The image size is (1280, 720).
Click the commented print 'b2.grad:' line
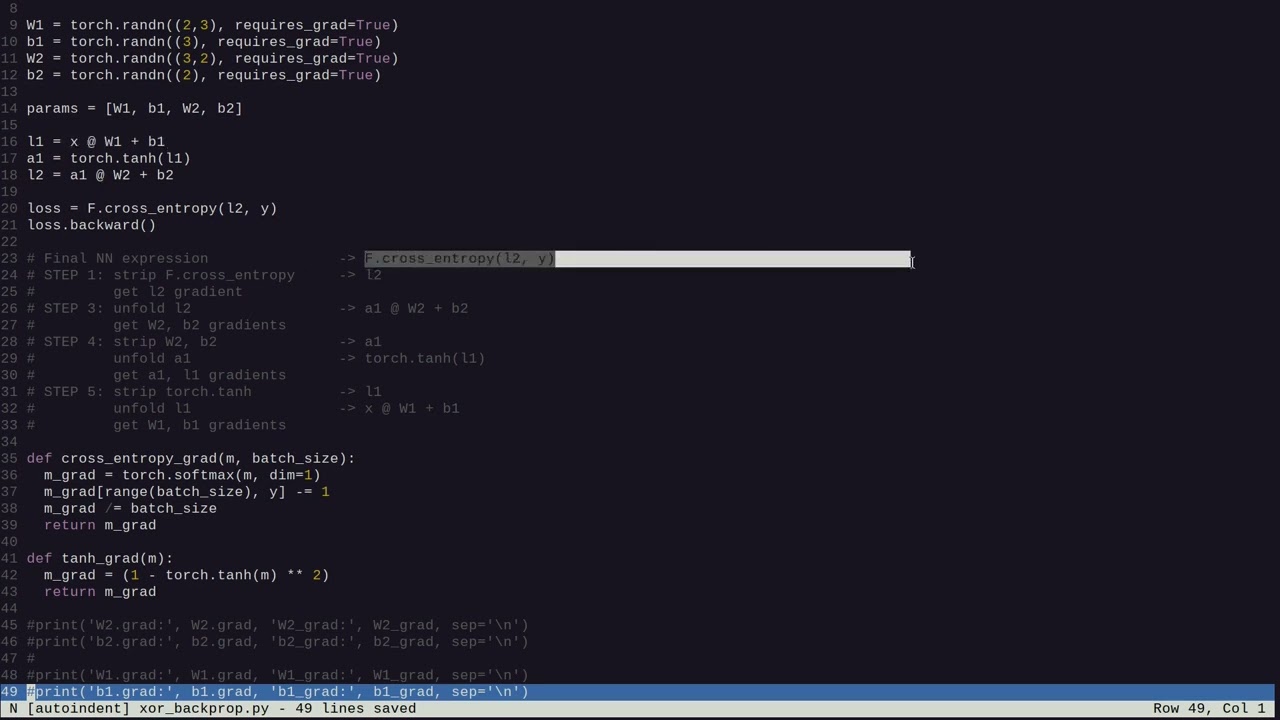[x=278, y=642]
